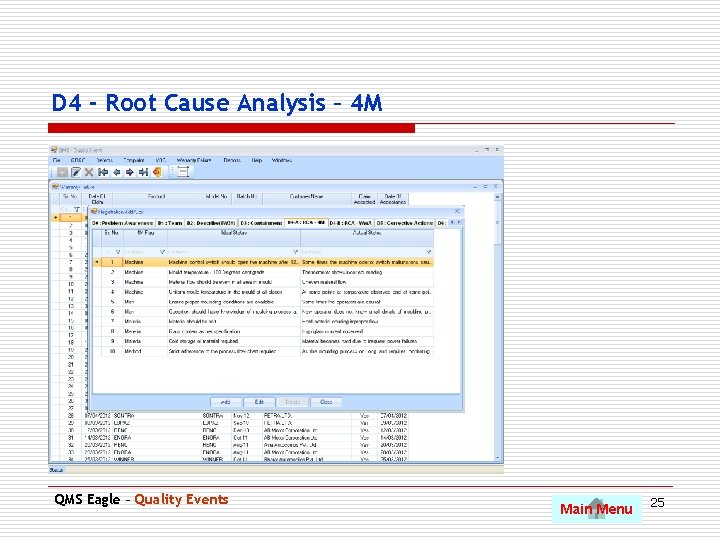
Task: Close the Registration dialog with its X
Action: pos(457,211)
